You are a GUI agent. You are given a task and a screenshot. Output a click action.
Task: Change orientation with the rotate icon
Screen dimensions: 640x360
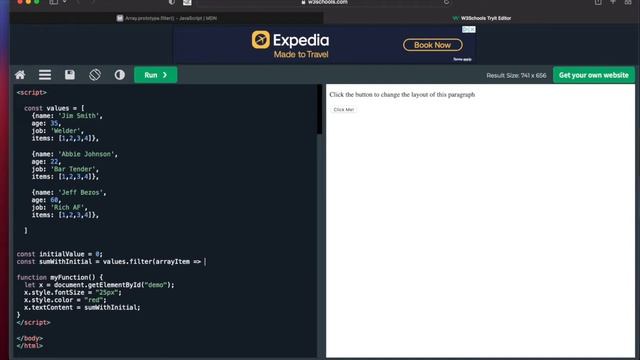click(95, 75)
